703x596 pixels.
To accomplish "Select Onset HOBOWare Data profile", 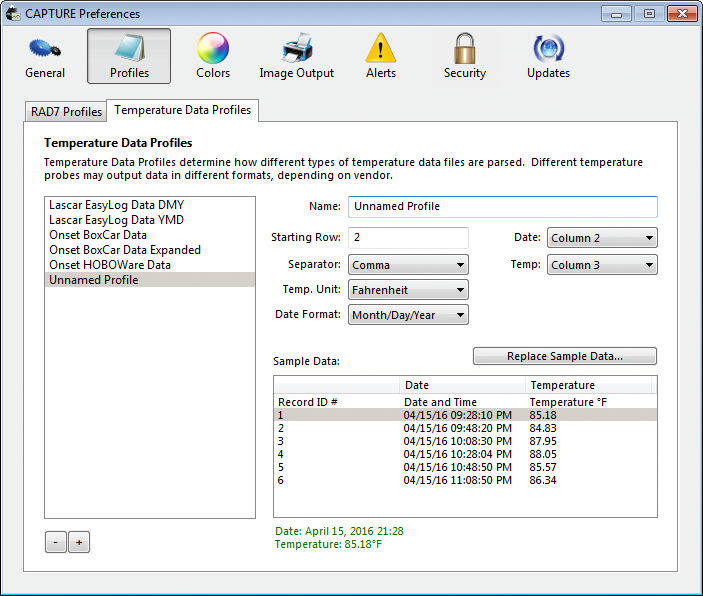I will [150, 265].
